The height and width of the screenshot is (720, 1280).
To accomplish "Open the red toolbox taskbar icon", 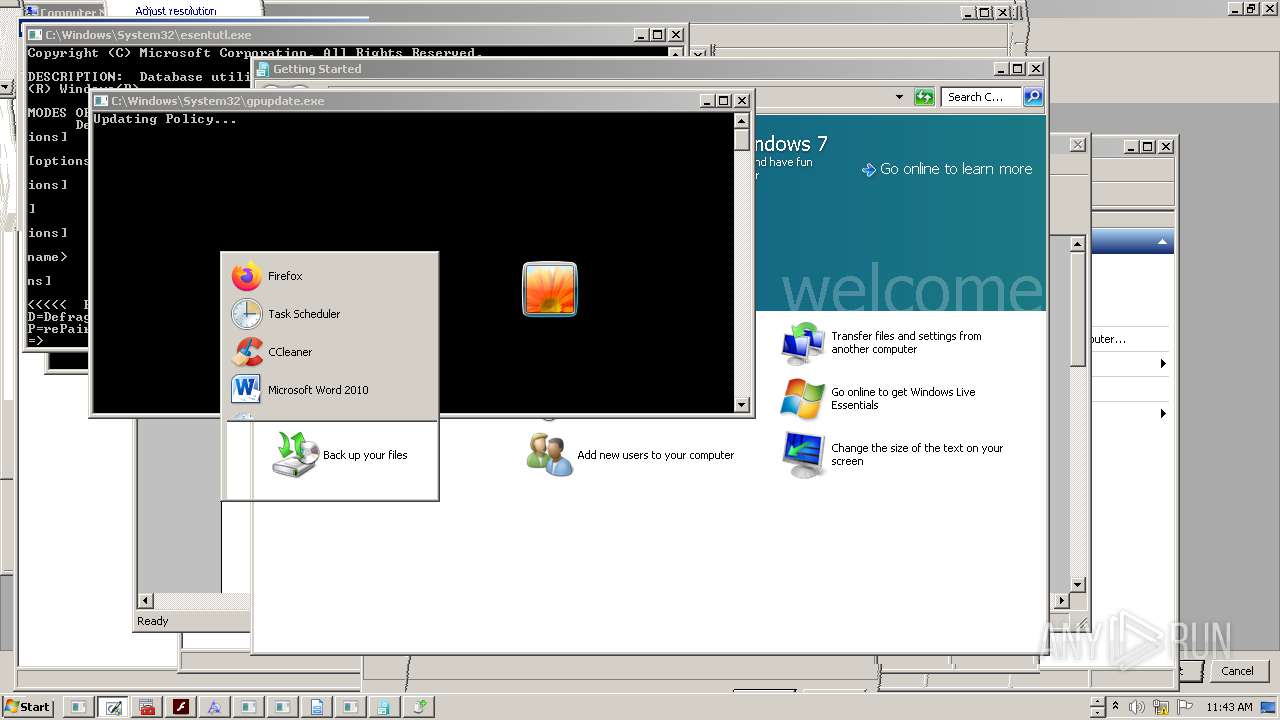I will pyautogui.click(x=147, y=707).
